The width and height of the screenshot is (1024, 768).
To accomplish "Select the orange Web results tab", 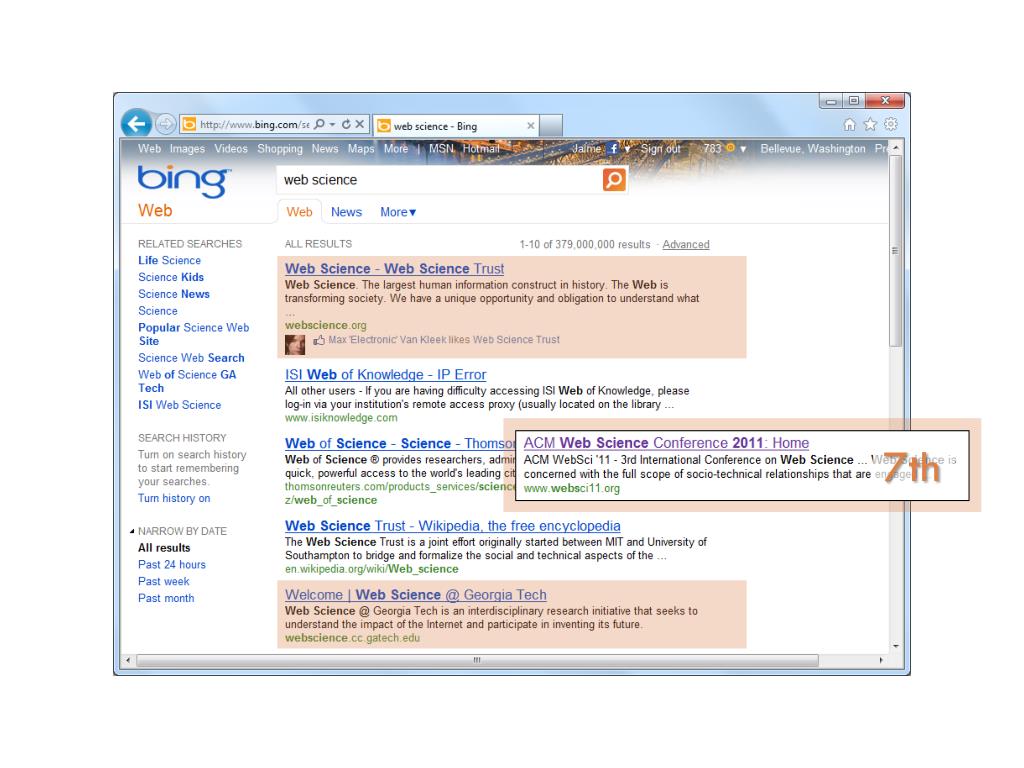I will [299, 212].
